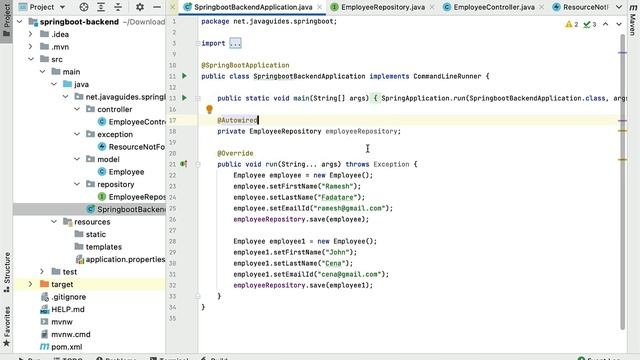640x360 pixels.
Task: Select EmployeeRepository interface in tree
Action: coord(131,197)
